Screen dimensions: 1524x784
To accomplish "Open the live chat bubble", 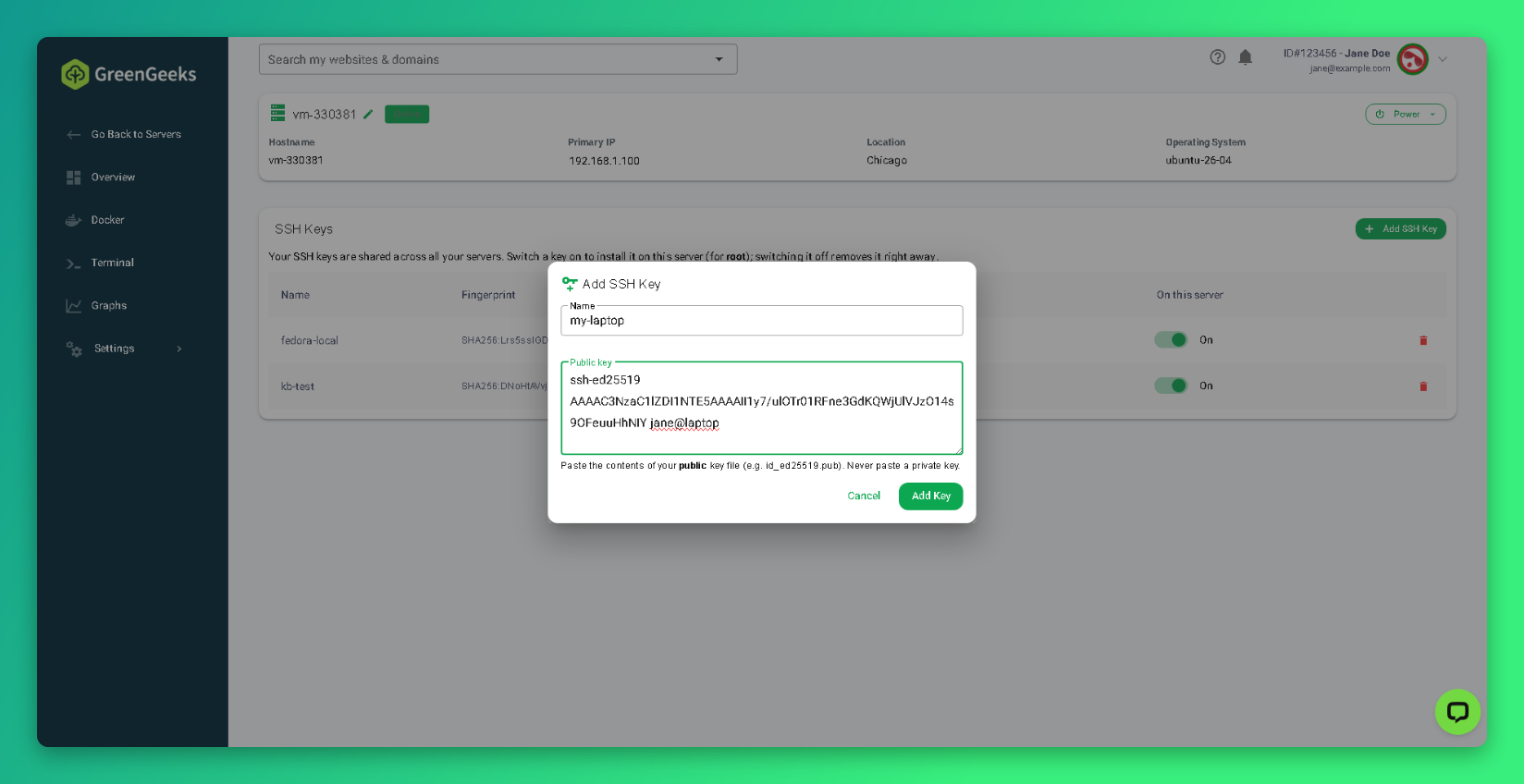I will (1457, 712).
